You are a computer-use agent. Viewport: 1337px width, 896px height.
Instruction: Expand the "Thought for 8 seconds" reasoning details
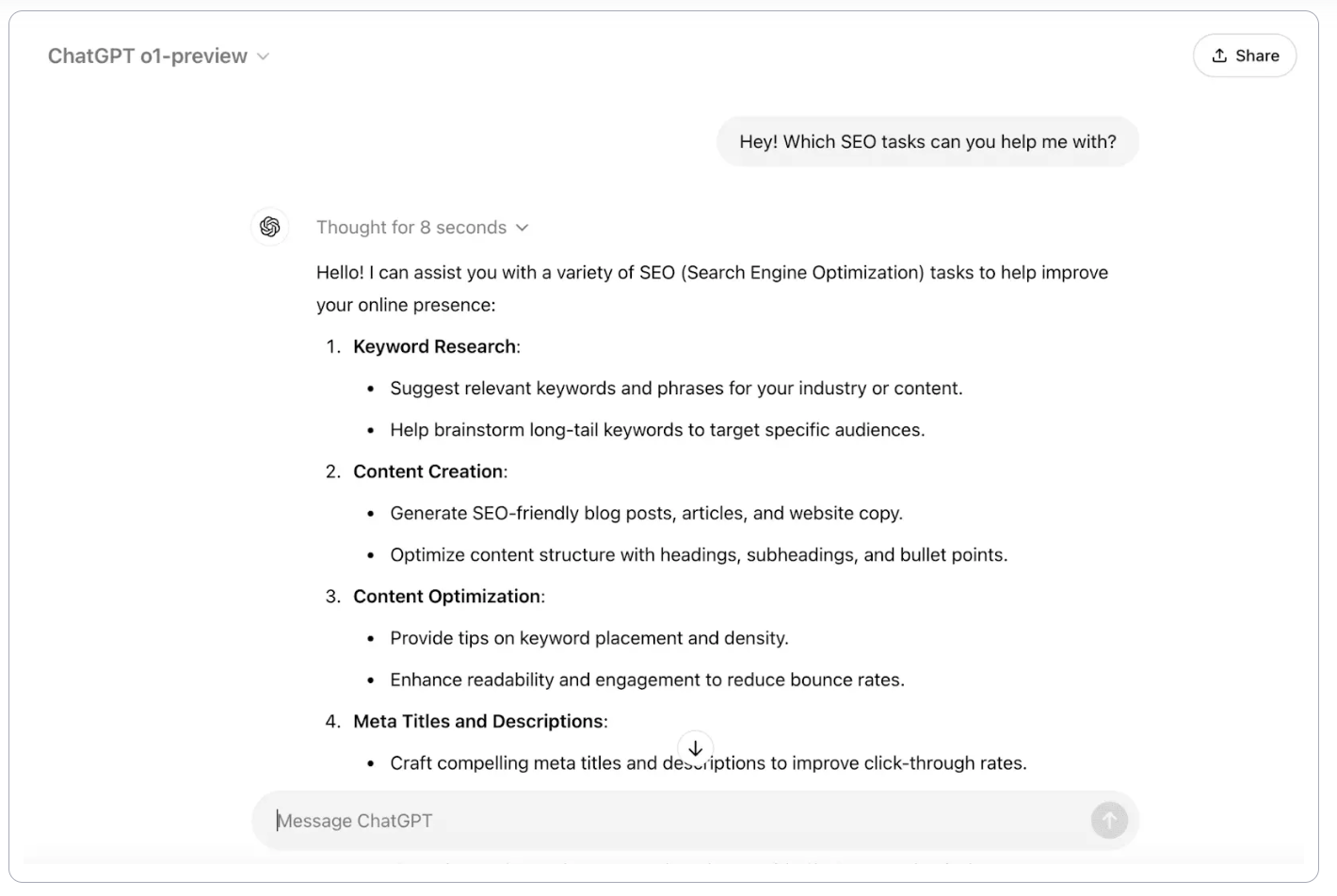[x=423, y=227]
